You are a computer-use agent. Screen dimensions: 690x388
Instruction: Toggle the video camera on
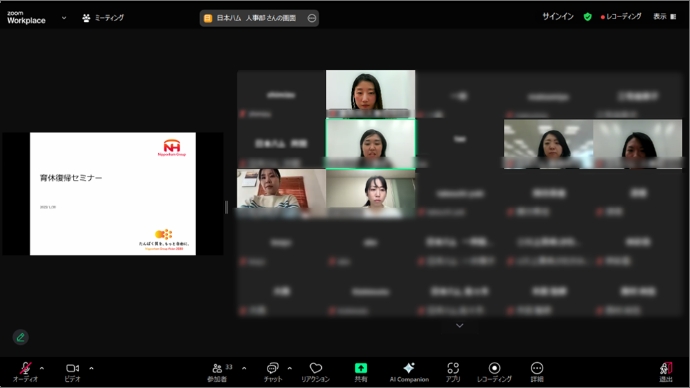(73, 368)
